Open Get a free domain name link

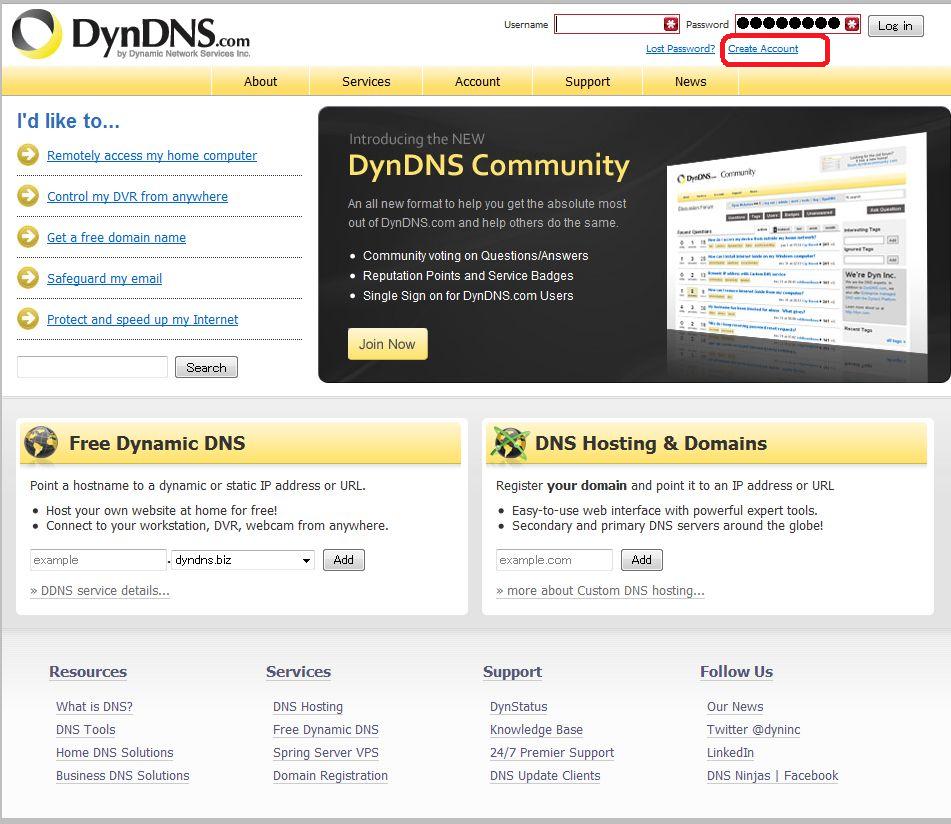tap(116, 237)
